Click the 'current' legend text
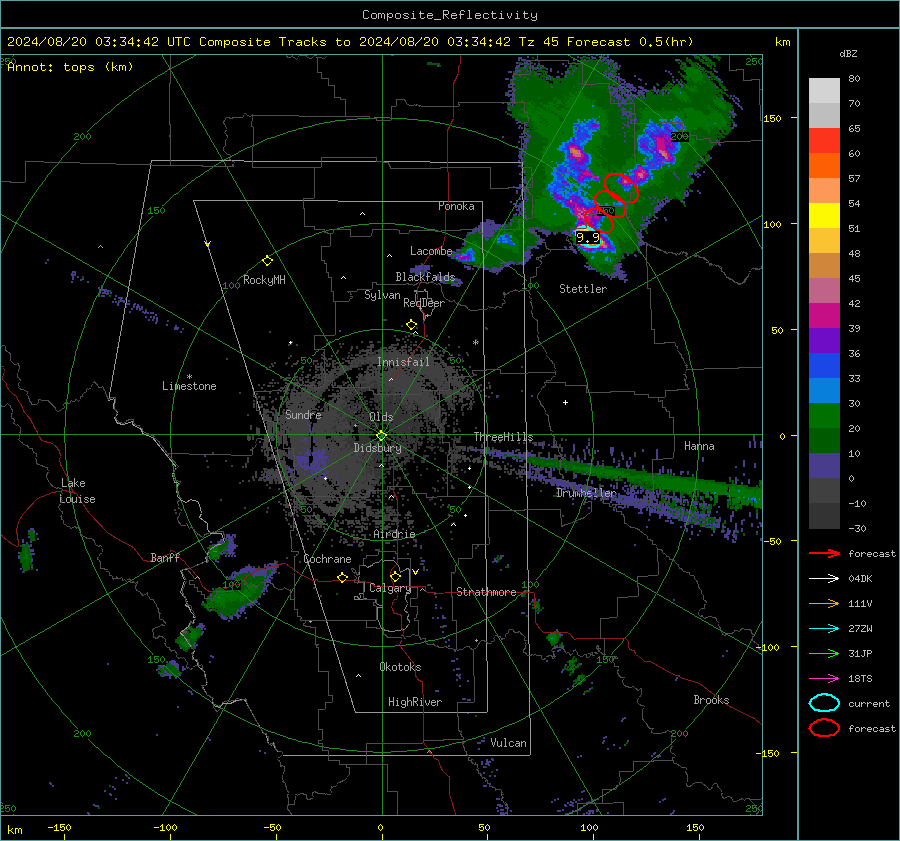This screenshot has height=841, width=900. 869,704
